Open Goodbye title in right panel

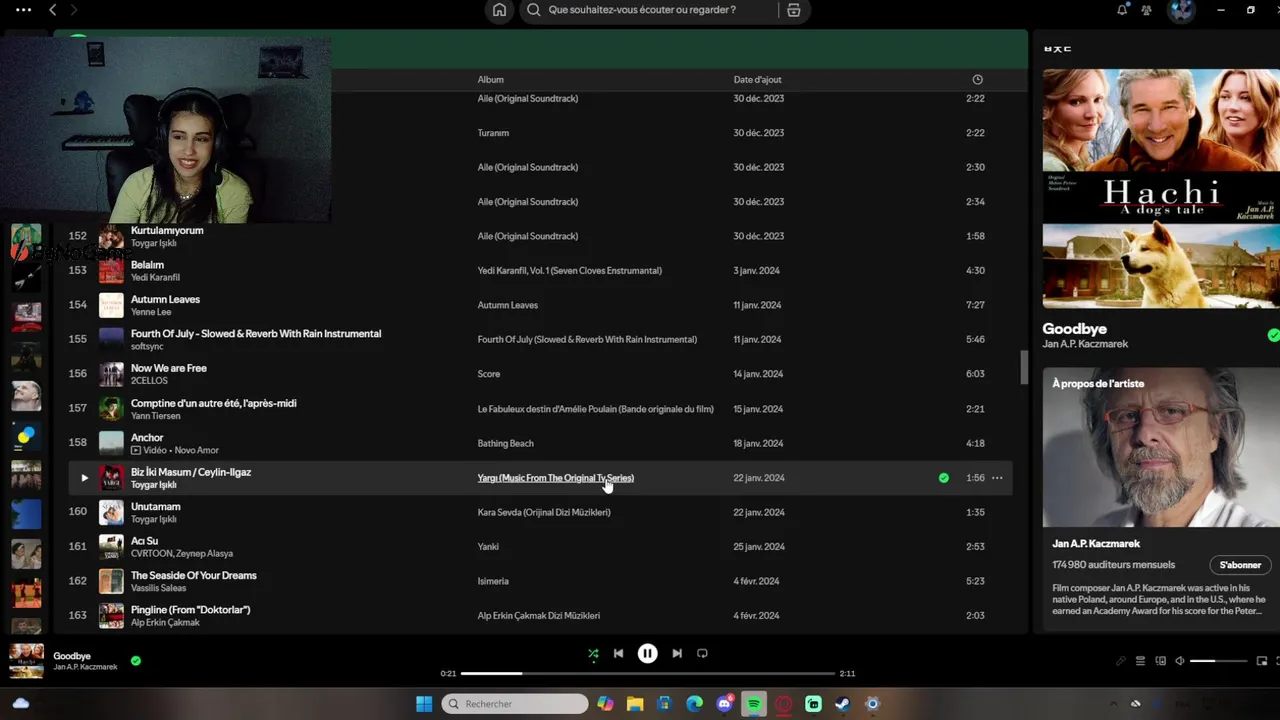tap(1074, 328)
